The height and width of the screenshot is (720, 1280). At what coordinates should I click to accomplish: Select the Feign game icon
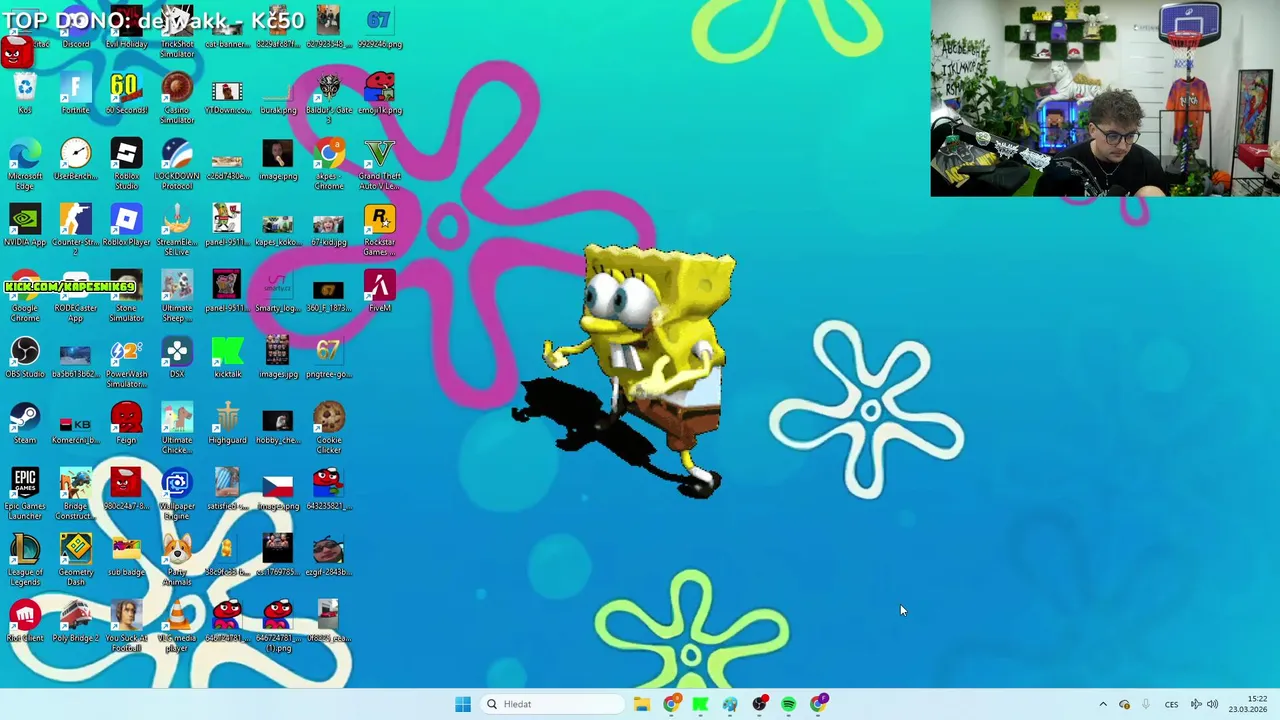[126, 424]
